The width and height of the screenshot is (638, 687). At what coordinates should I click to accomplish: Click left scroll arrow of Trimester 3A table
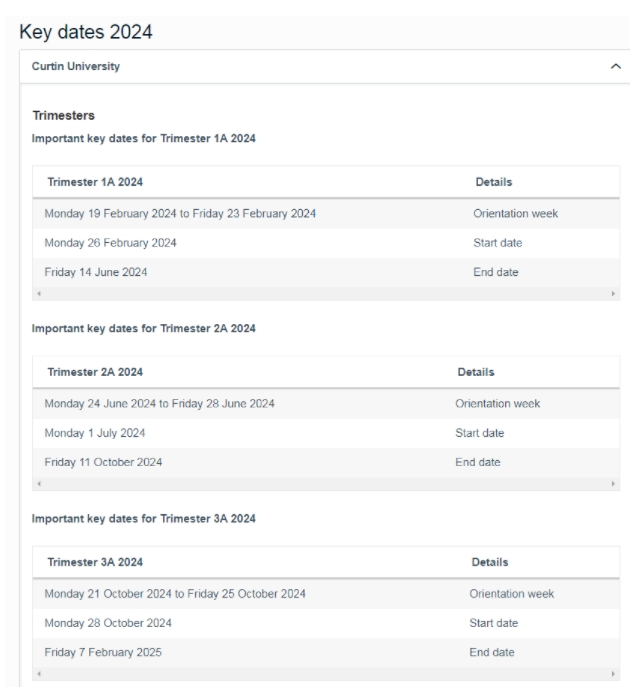(x=39, y=674)
